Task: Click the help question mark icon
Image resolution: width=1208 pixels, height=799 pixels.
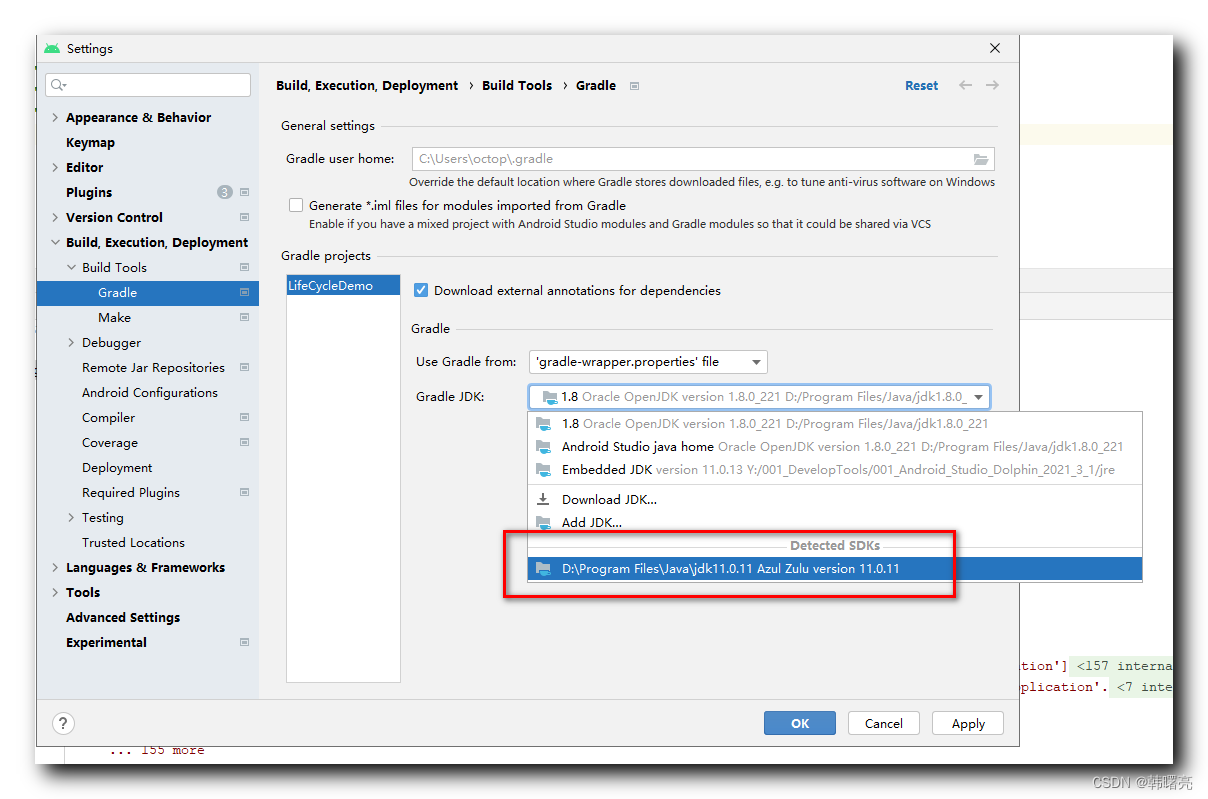Action: tap(63, 723)
